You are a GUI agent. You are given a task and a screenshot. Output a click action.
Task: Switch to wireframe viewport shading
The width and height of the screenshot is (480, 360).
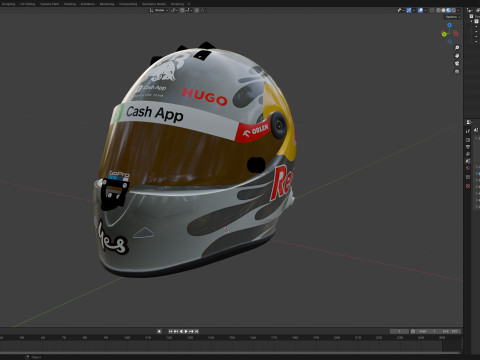(x=438, y=10)
